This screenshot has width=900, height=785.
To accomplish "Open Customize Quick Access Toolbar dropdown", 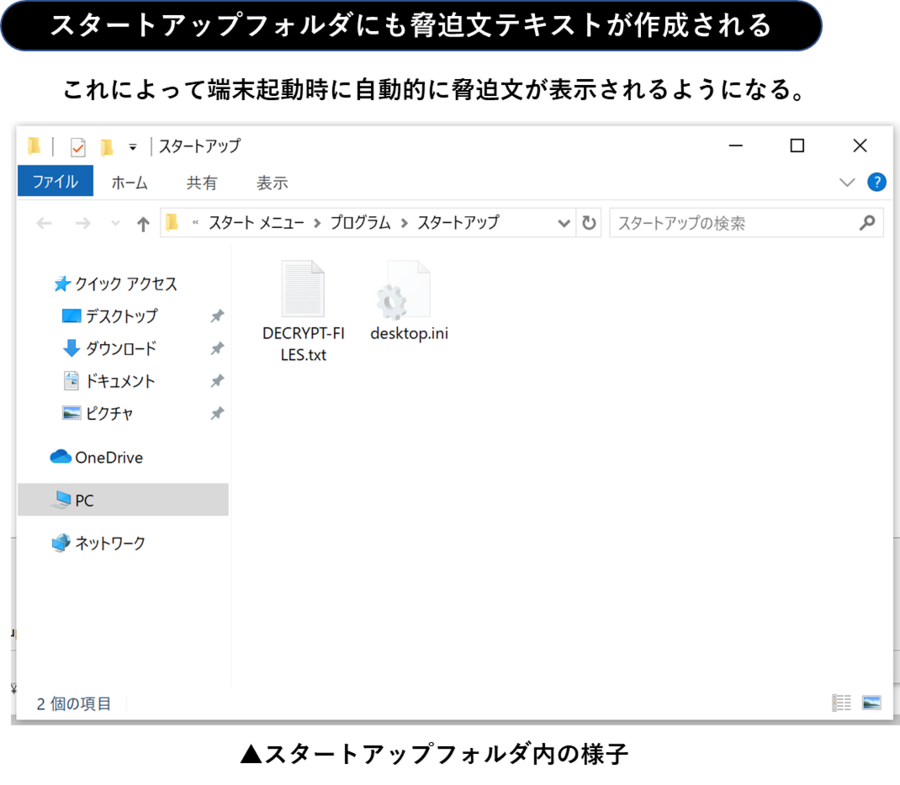I will [132, 147].
